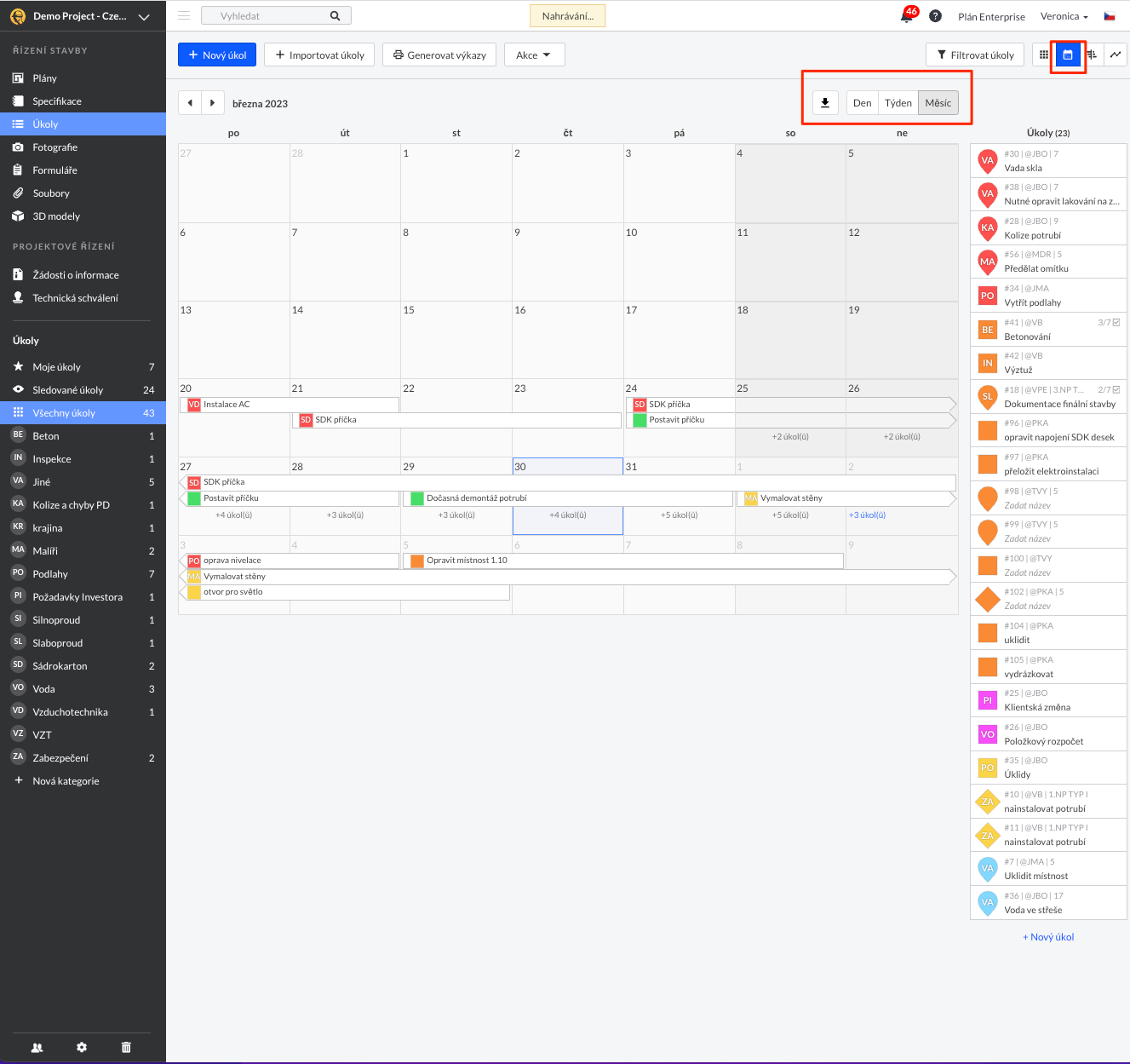Open the trash bin in sidebar
The height and width of the screenshot is (1064, 1130).
[126, 1048]
